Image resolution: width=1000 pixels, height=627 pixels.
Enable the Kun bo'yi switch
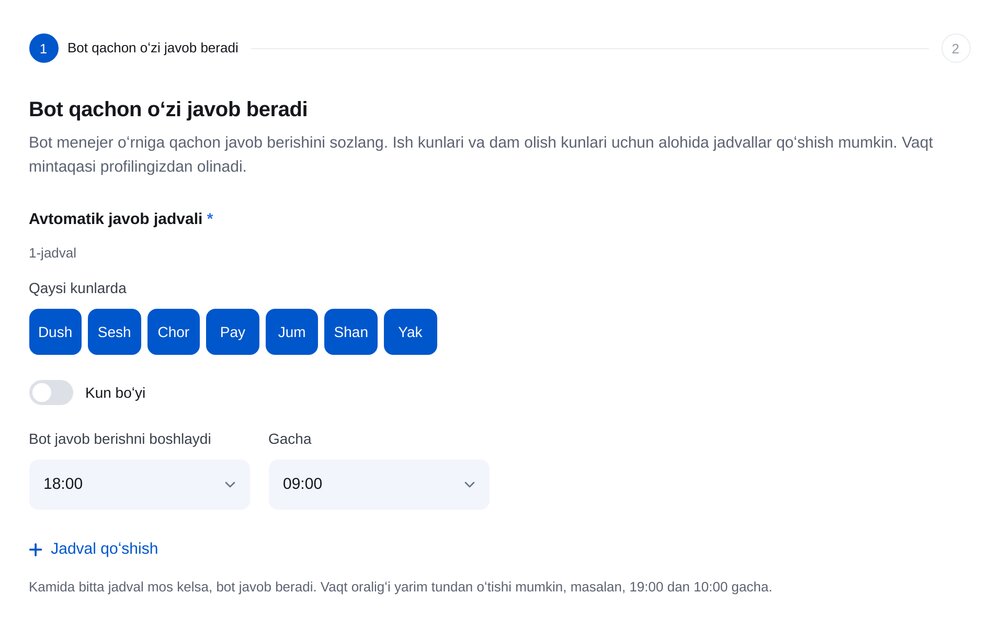pyautogui.click(x=51, y=393)
